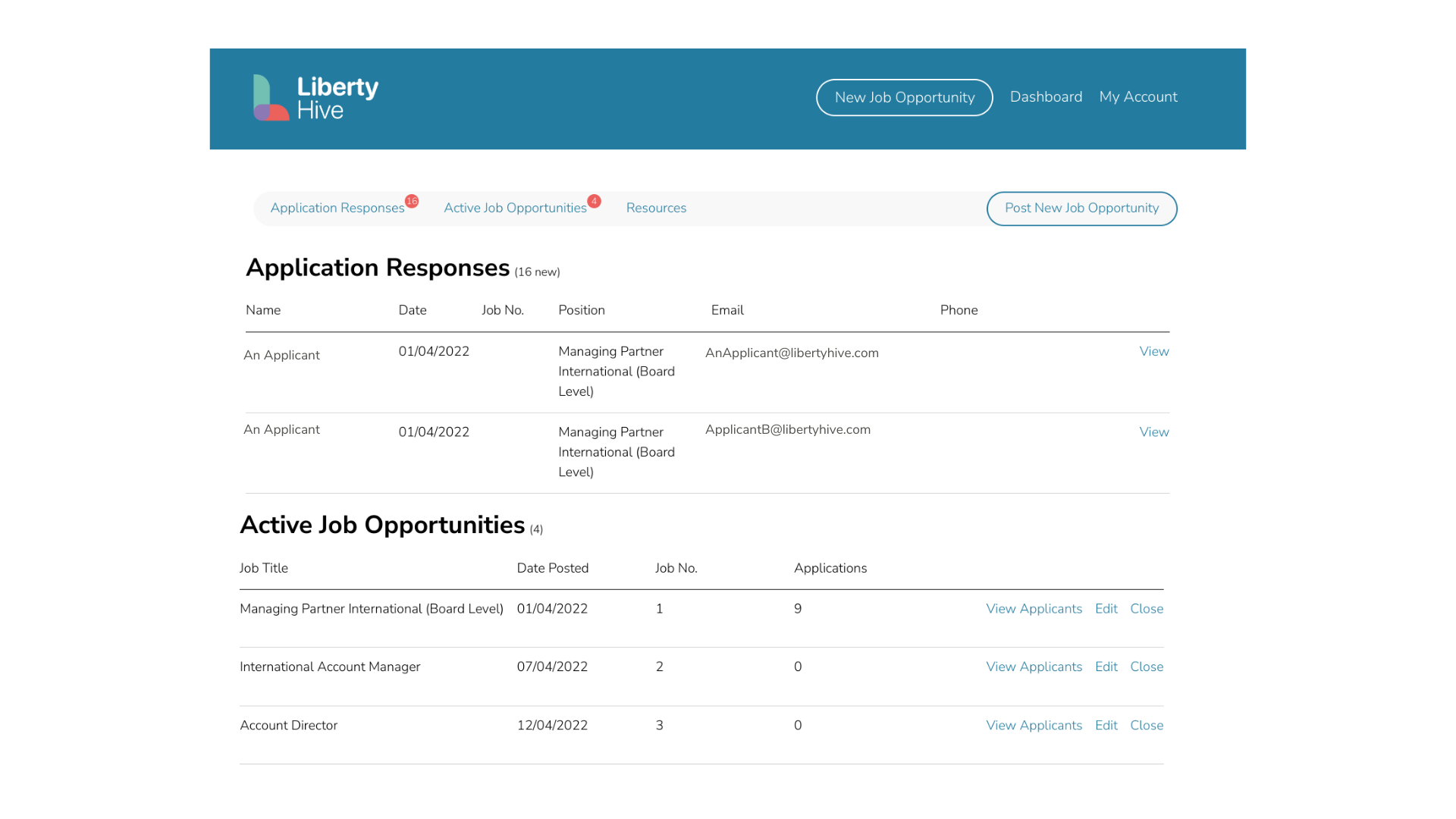Switch to the Active Job Opportunities tab
Viewport: 1456px width, 819px height.
pyautogui.click(x=515, y=209)
